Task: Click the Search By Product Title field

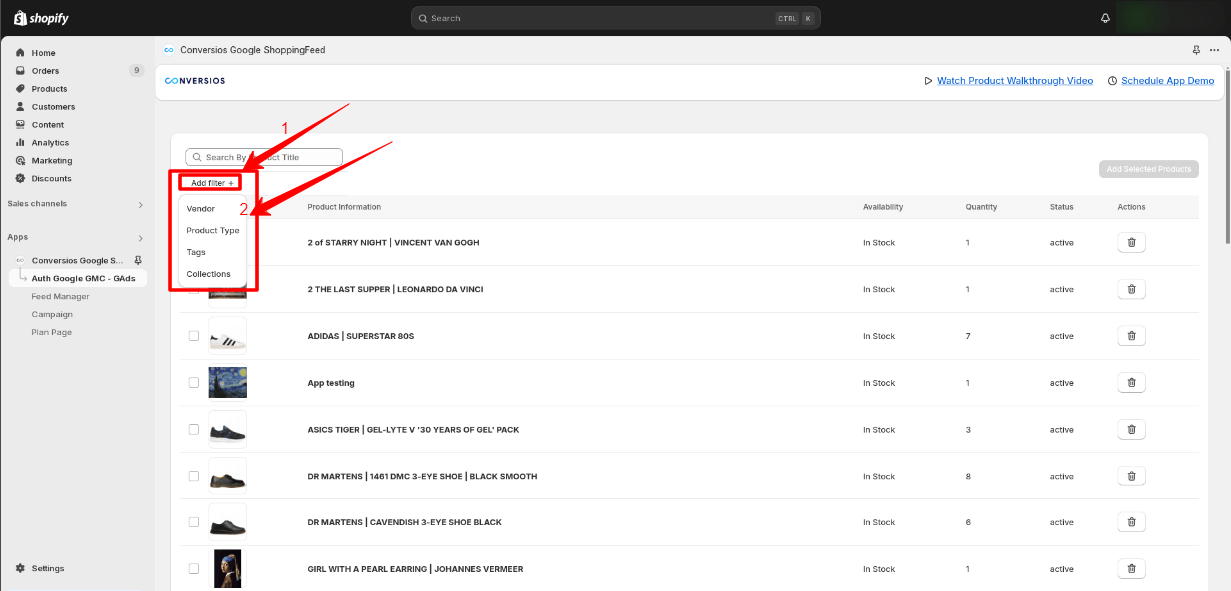Action: click(264, 157)
